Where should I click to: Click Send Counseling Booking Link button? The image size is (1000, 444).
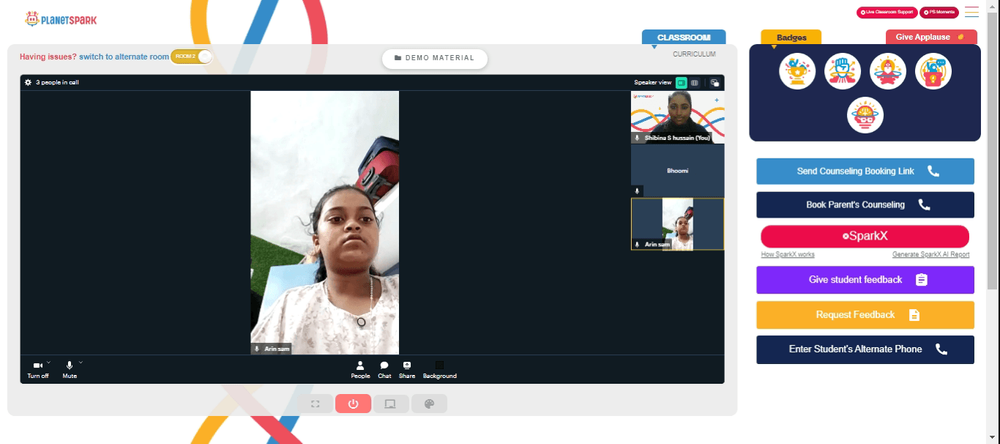[x=865, y=171]
